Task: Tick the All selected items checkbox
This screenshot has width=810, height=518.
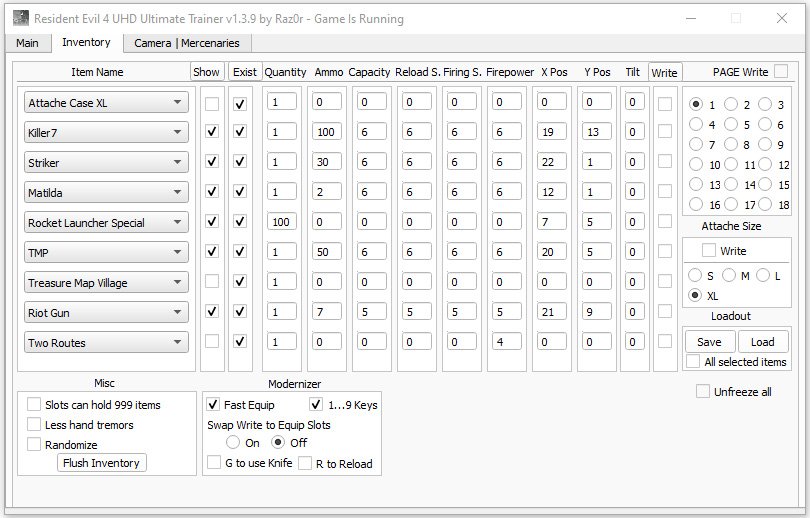Action: [693, 362]
